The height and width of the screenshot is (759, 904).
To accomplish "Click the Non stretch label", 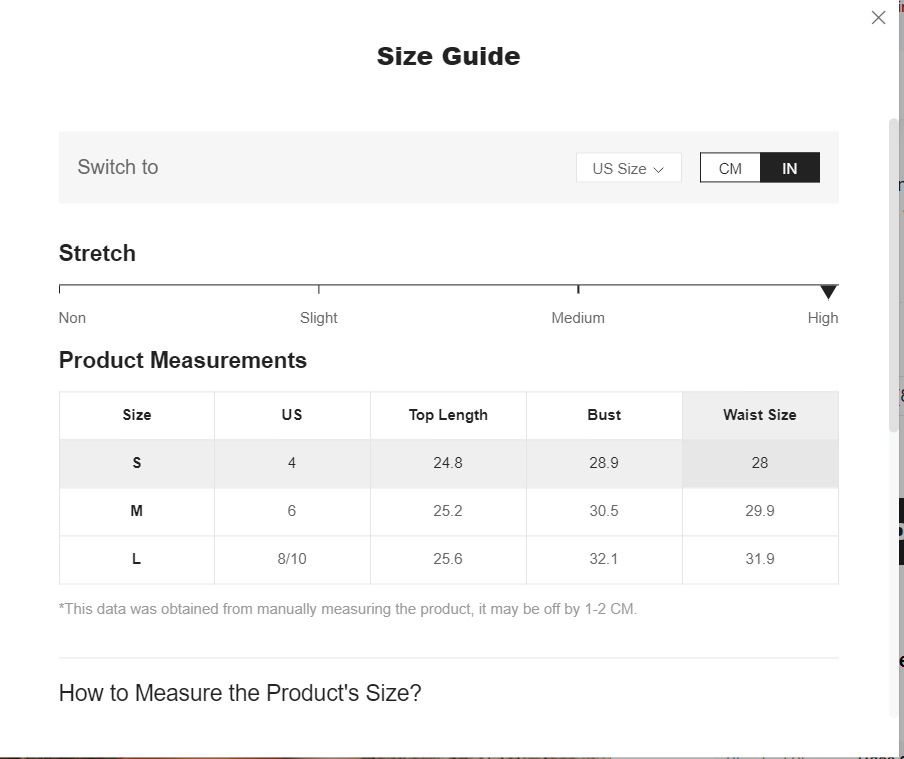I will (72, 318).
